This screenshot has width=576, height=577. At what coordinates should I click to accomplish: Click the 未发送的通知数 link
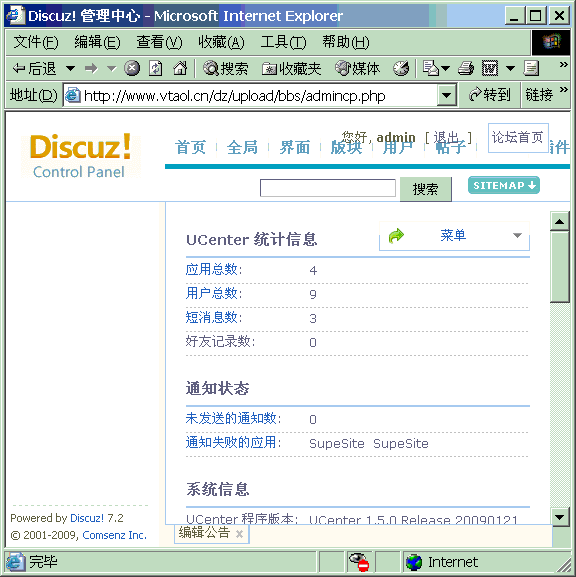[x=231, y=418]
